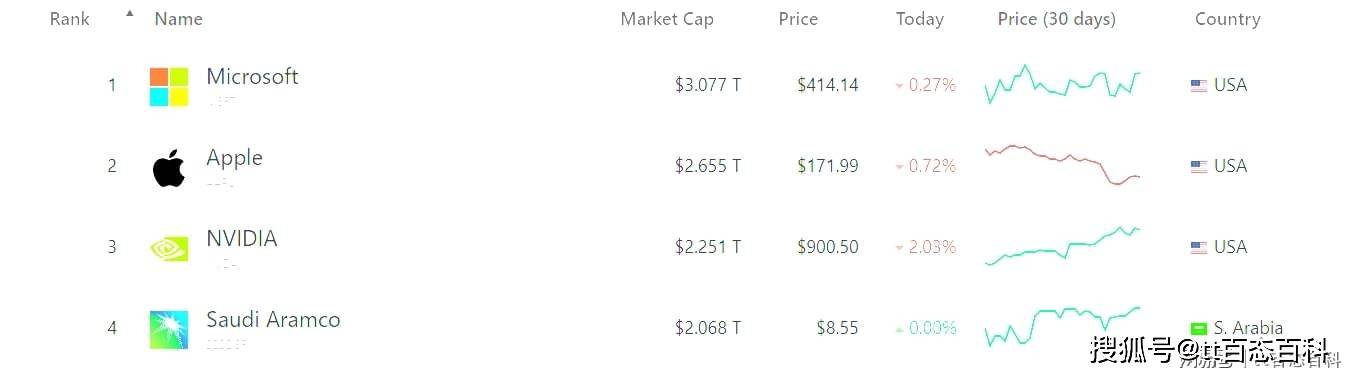Screen dimensions: 1360x379
Task: Sort by Today column header
Action: (x=920, y=19)
